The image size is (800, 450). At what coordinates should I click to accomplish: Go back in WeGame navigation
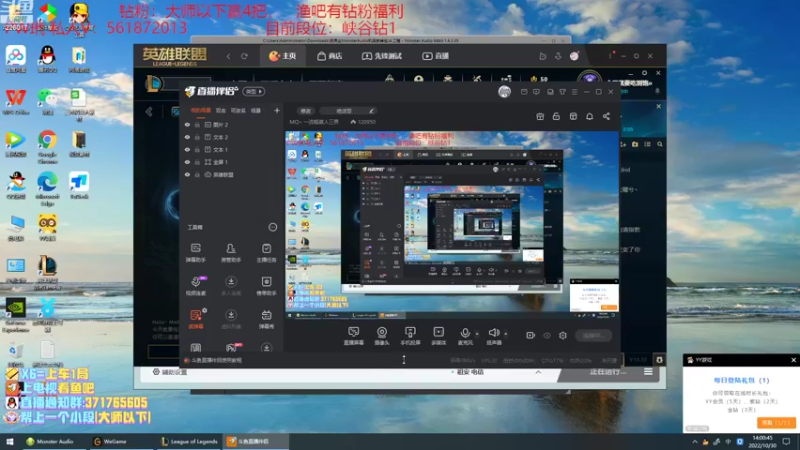(x=228, y=56)
